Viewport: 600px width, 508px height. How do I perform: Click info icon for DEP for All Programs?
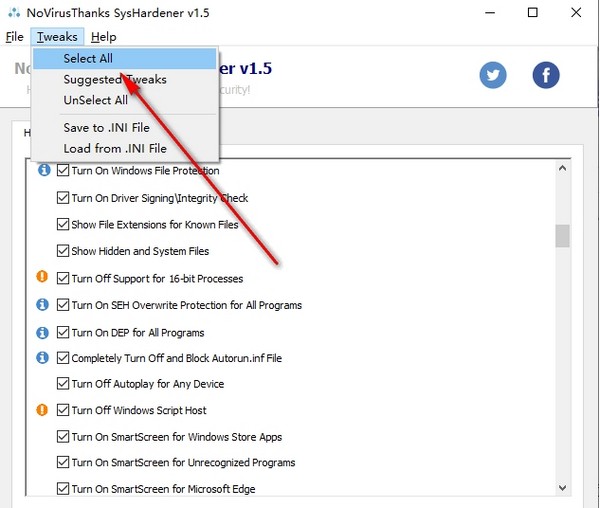point(42,332)
